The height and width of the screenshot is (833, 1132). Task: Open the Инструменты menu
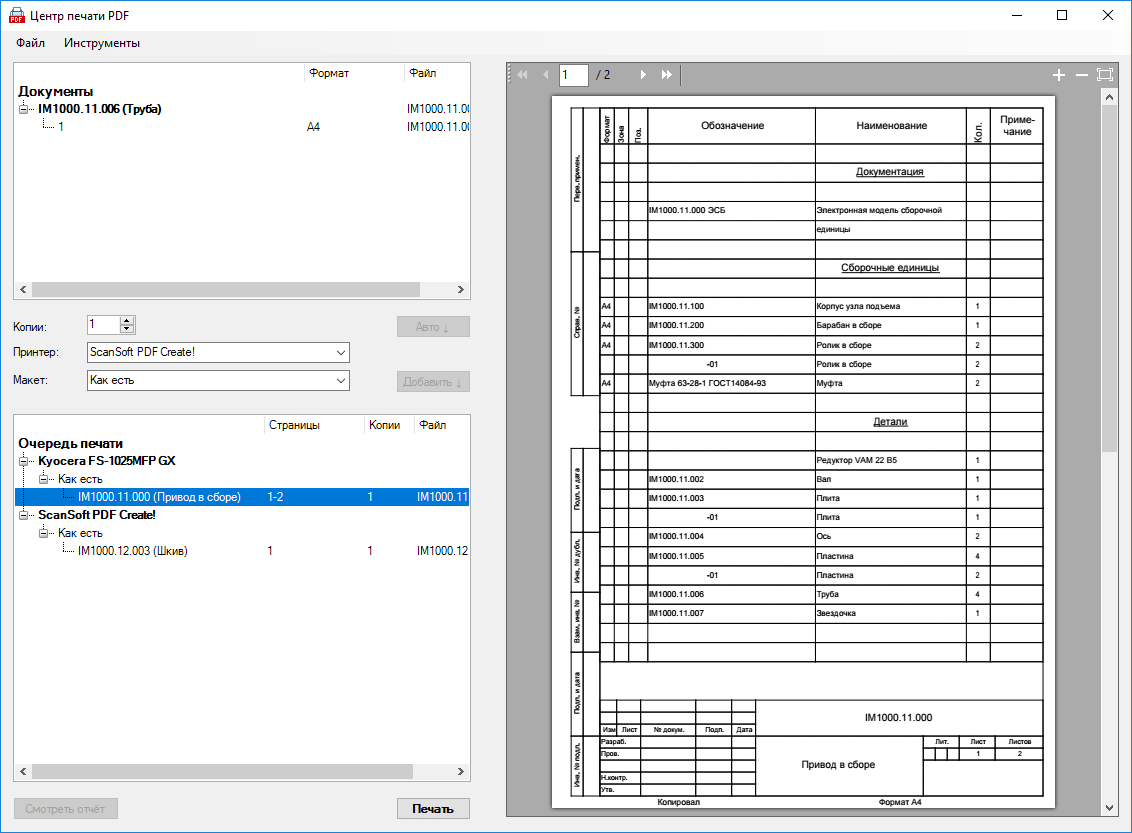pos(102,43)
